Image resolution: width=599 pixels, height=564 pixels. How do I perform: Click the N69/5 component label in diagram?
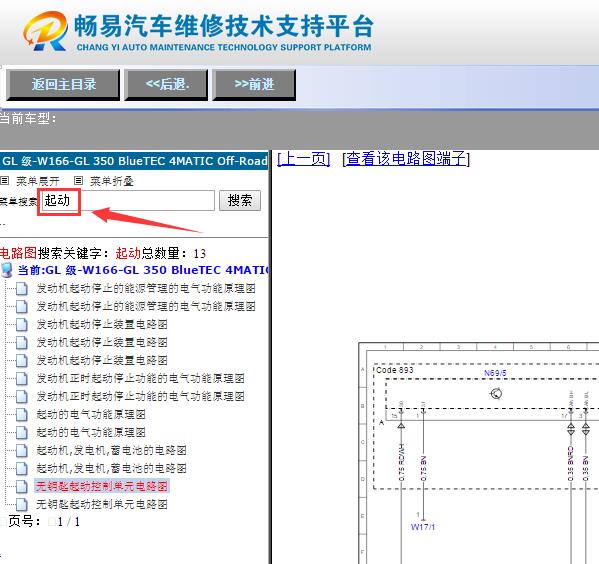coord(495,373)
